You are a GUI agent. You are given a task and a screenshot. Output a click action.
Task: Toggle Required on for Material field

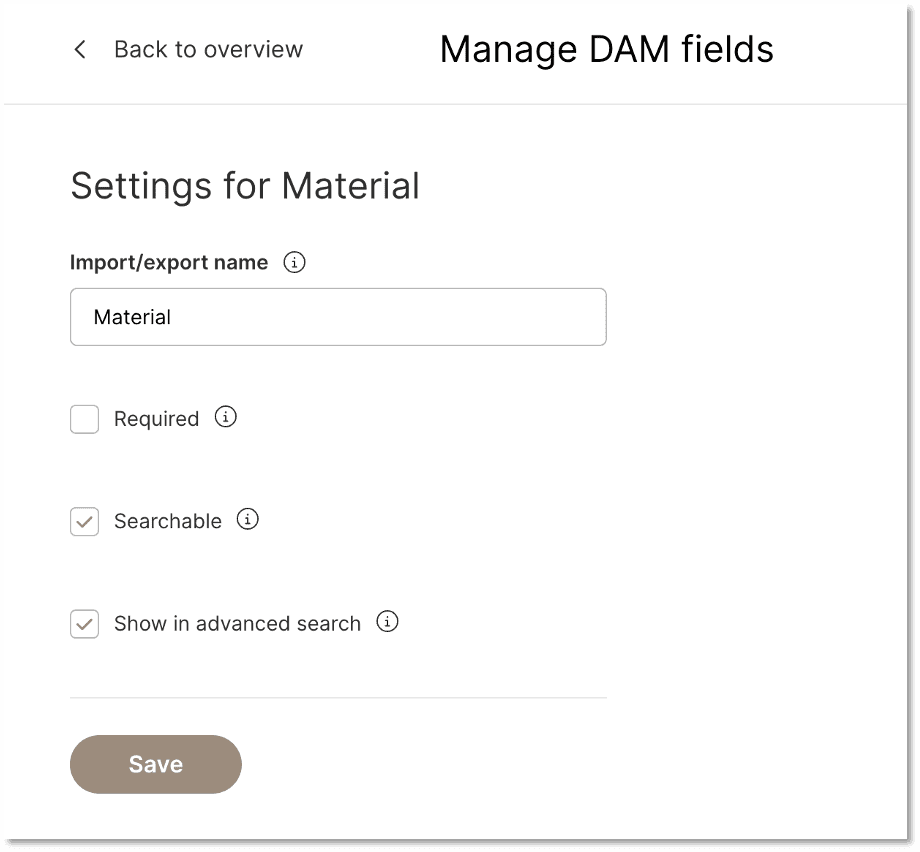pyautogui.click(x=84, y=419)
